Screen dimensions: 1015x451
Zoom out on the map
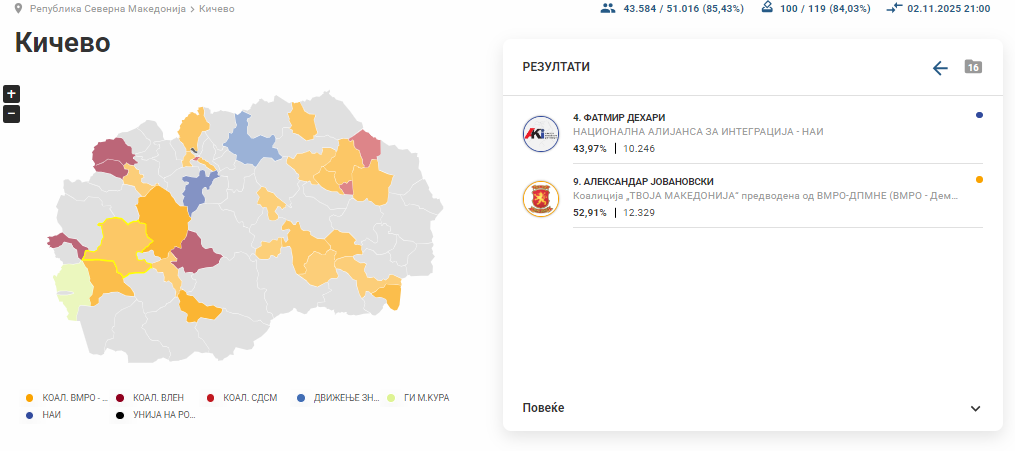point(11,113)
